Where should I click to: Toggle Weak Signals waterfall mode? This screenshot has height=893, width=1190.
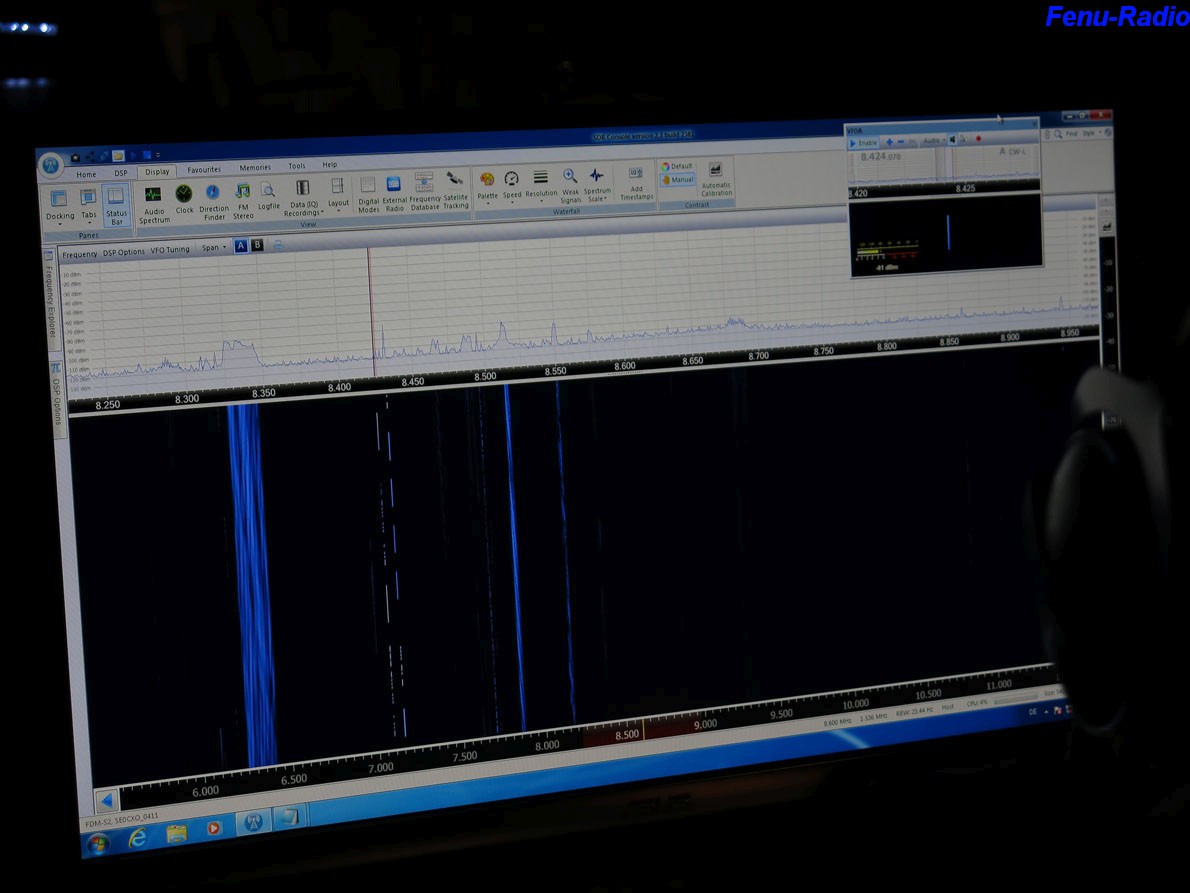[570, 186]
